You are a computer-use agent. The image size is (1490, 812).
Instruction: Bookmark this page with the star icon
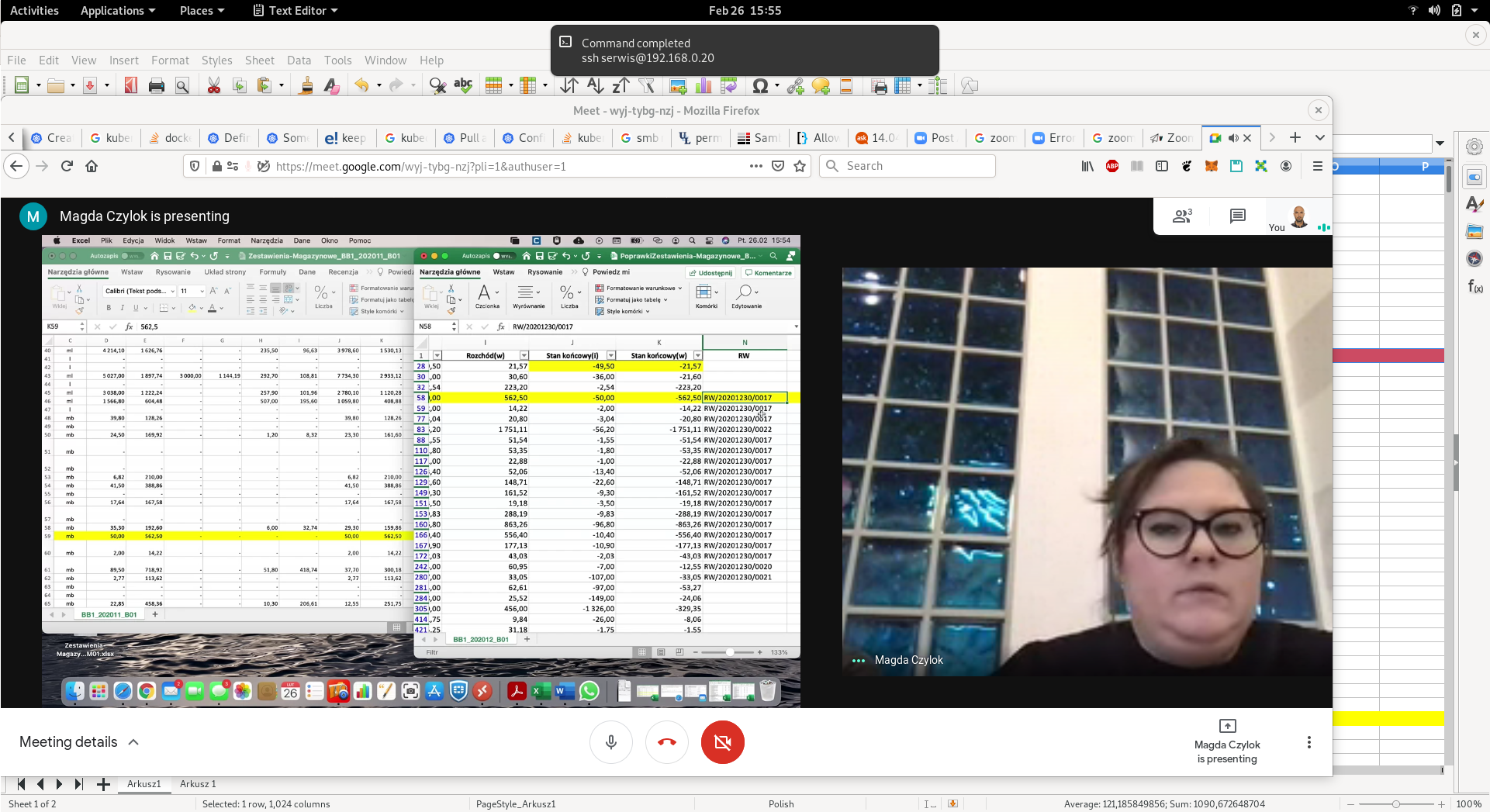[800, 166]
